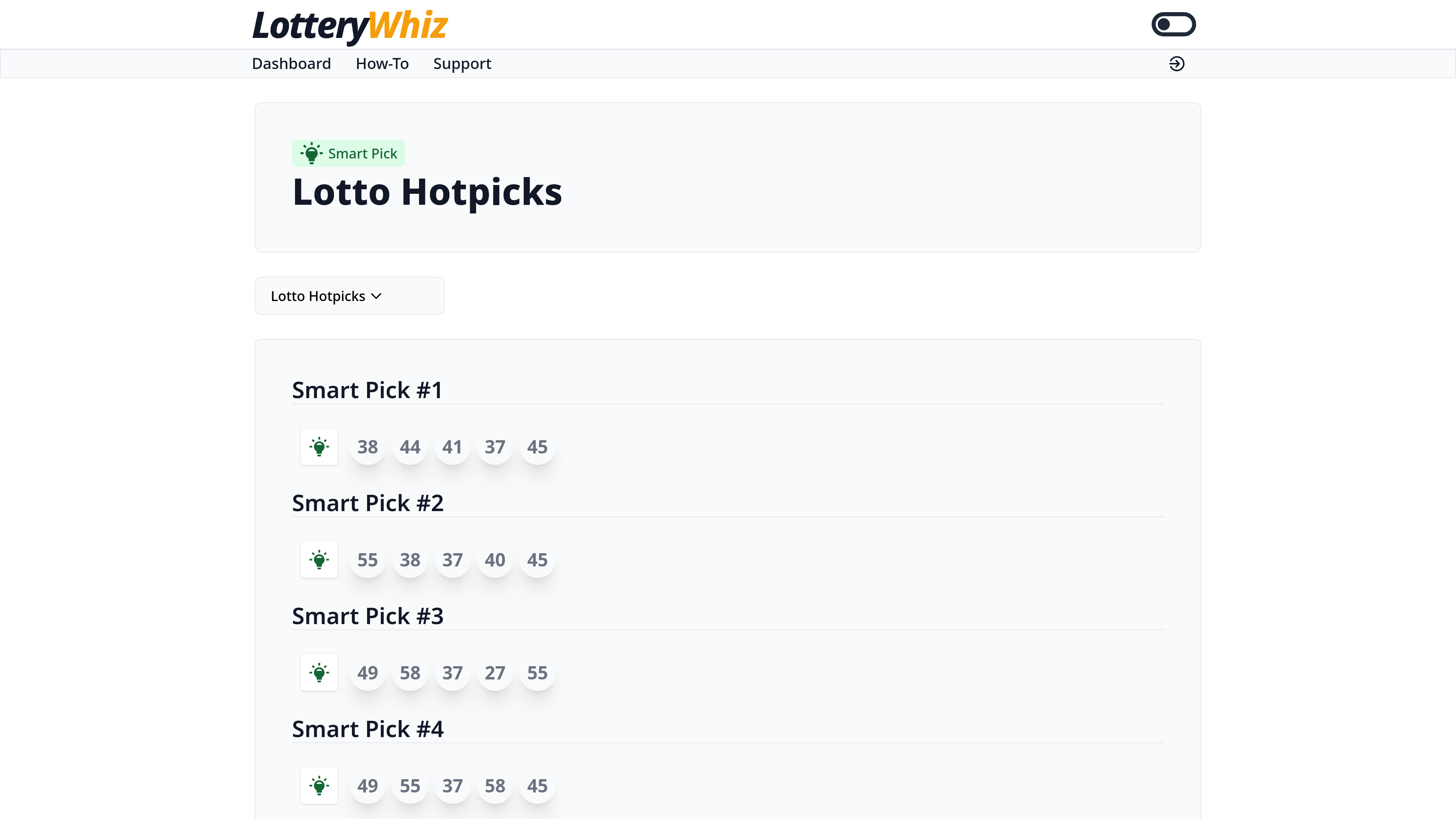Click the Smart Pick #2 lightbulb icon
The image size is (1456, 819).
pos(319,560)
